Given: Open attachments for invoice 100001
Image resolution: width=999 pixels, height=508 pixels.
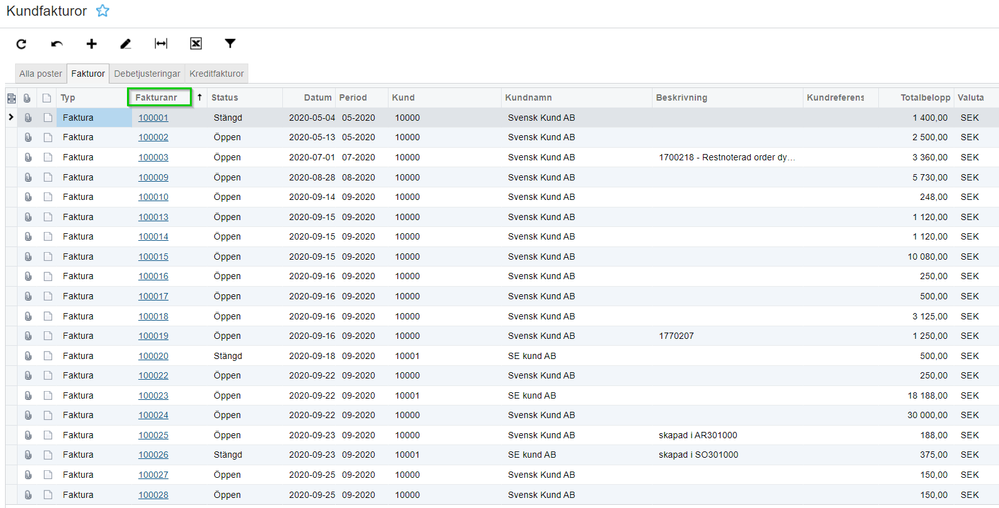Looking at the screenshot, I should (27, 118).
